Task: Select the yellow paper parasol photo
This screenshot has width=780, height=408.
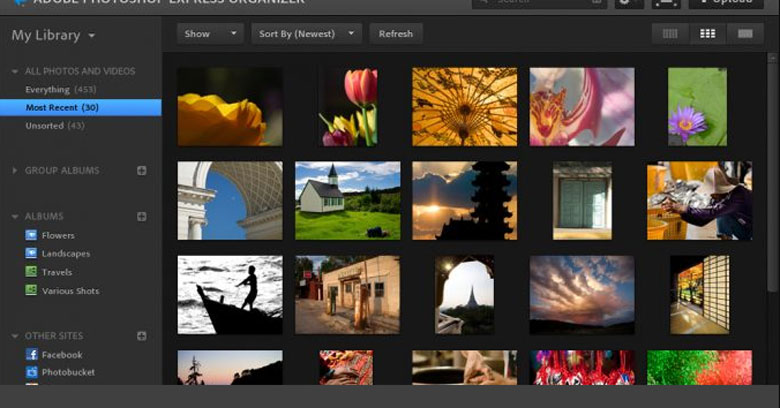Action: (465, 107)
